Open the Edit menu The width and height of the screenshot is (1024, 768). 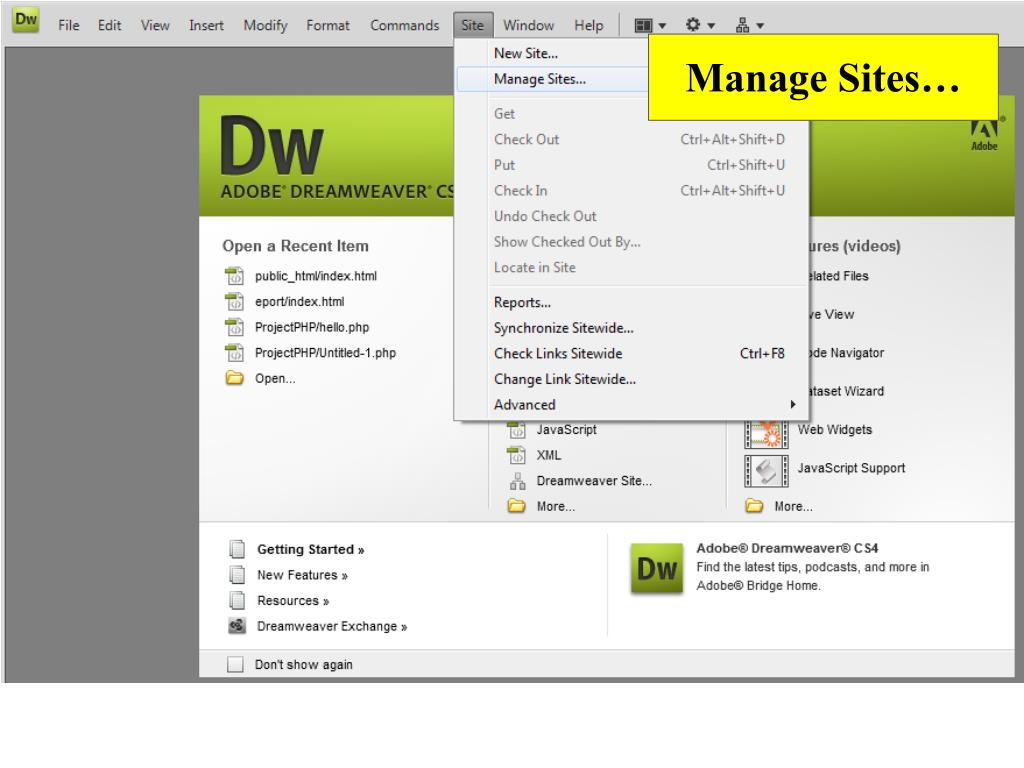coord(109,25)
